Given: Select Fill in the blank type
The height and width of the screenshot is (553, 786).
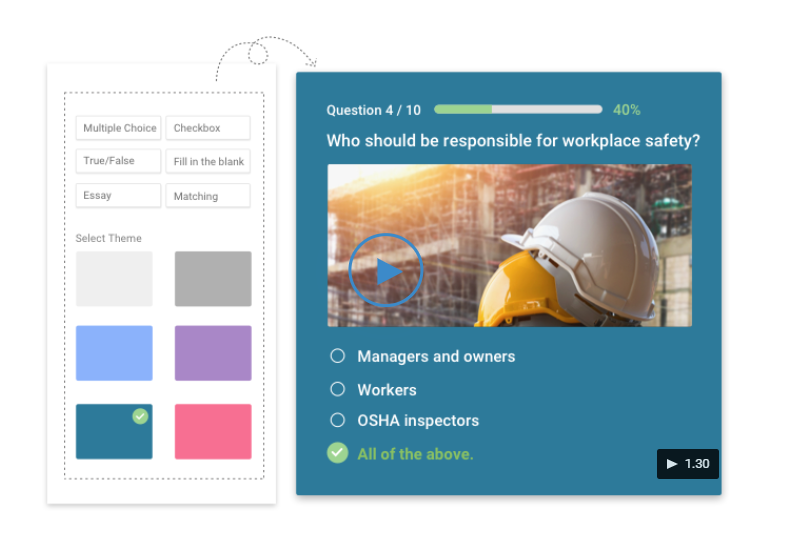Looking at the screenshot, I should pyautogui.click(x=208, y=162).
